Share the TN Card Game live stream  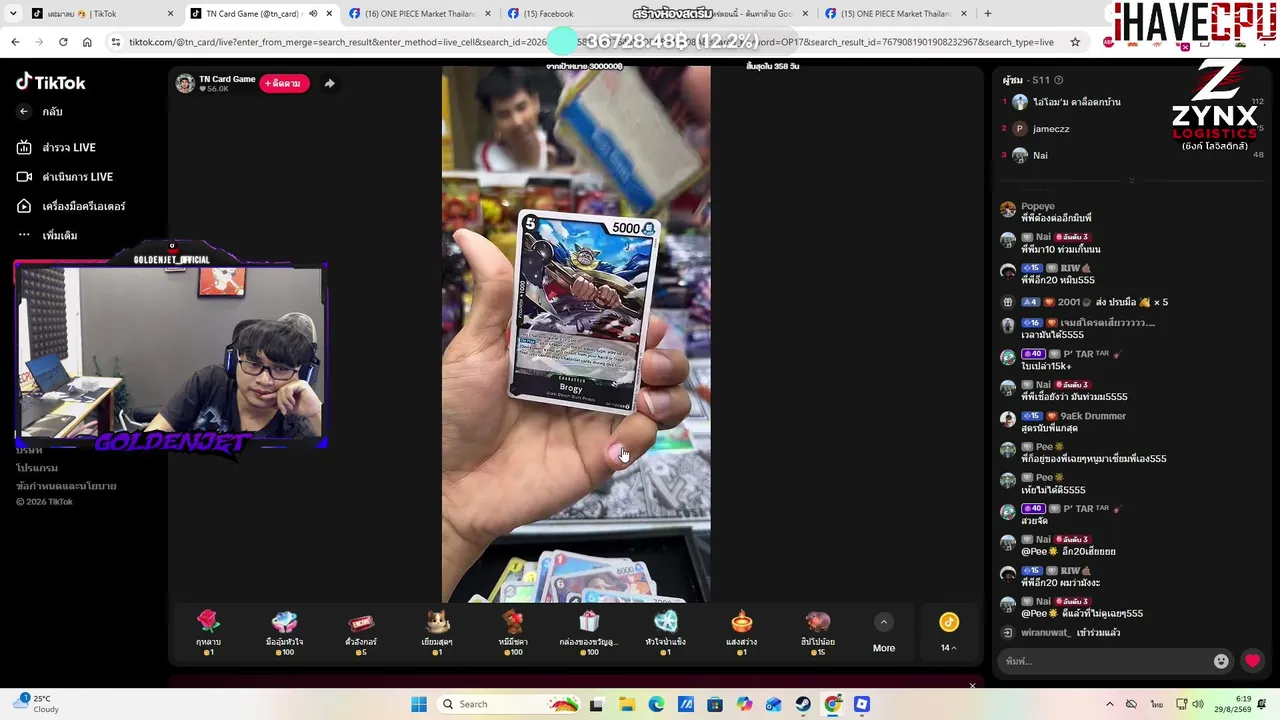[x=329, y=83]
